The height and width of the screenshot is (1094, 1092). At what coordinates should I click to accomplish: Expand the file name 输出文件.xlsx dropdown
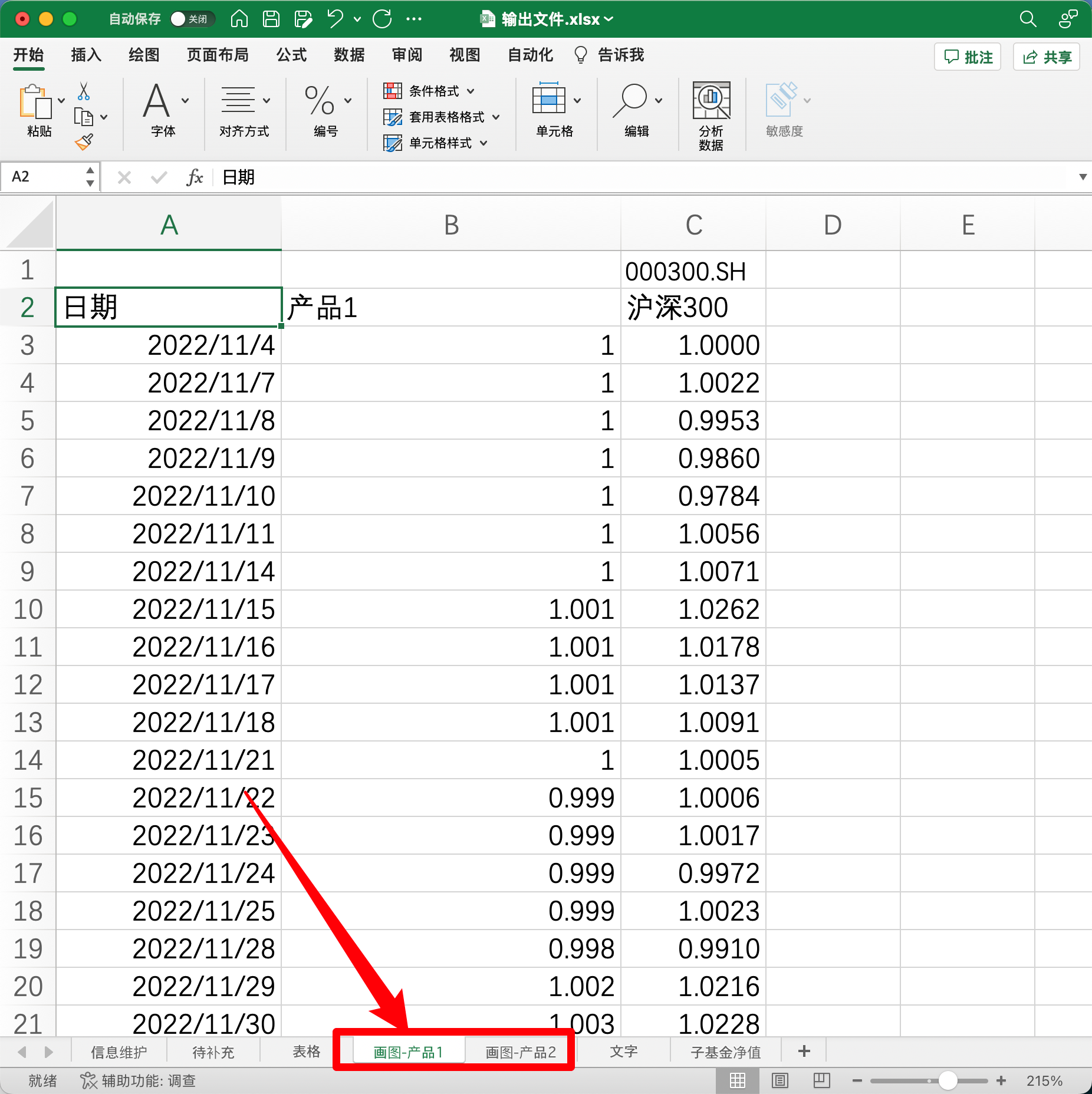pos(609,19)
